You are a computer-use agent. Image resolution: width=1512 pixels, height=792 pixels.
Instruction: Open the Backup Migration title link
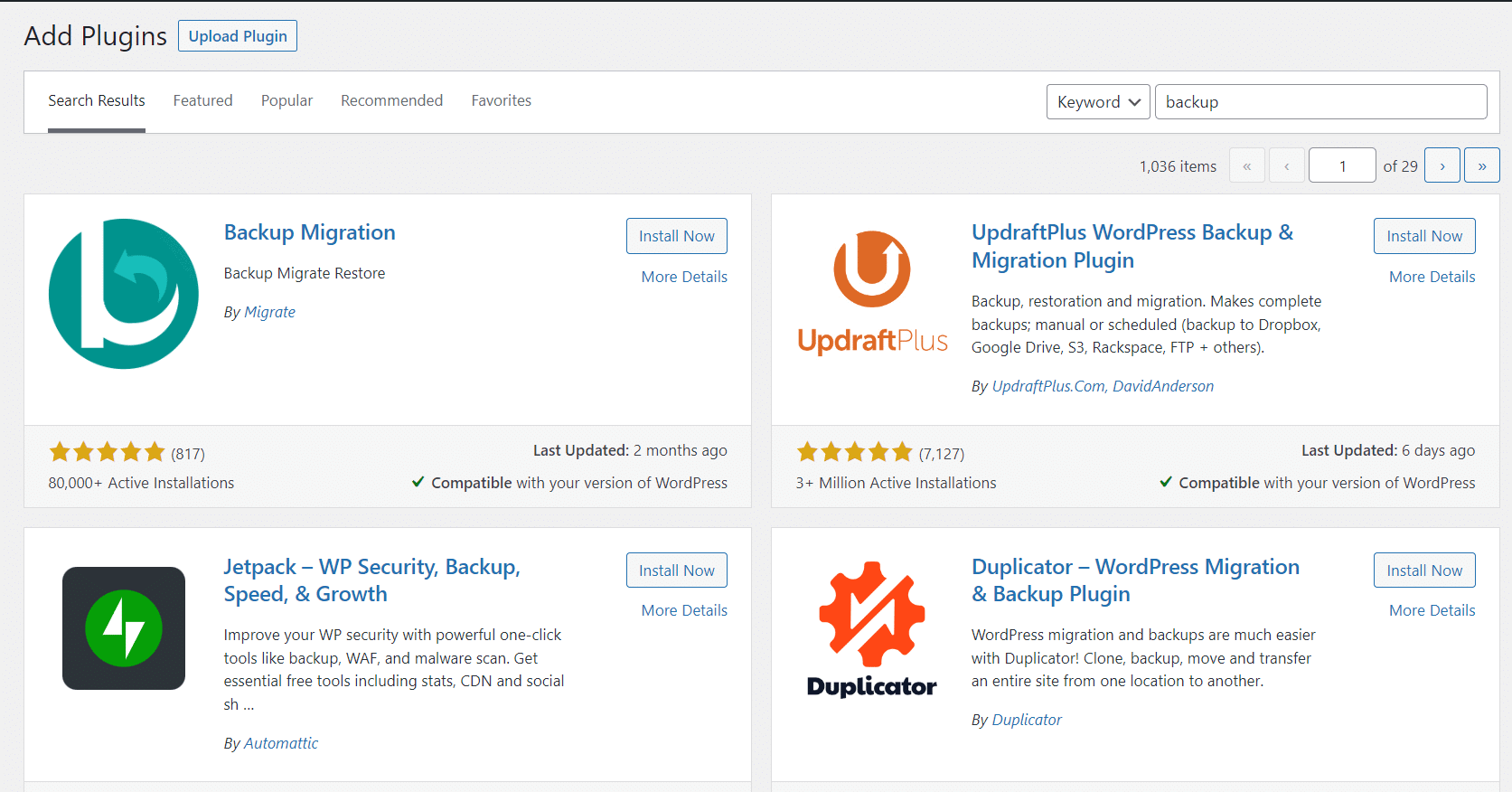pos(310,232)
